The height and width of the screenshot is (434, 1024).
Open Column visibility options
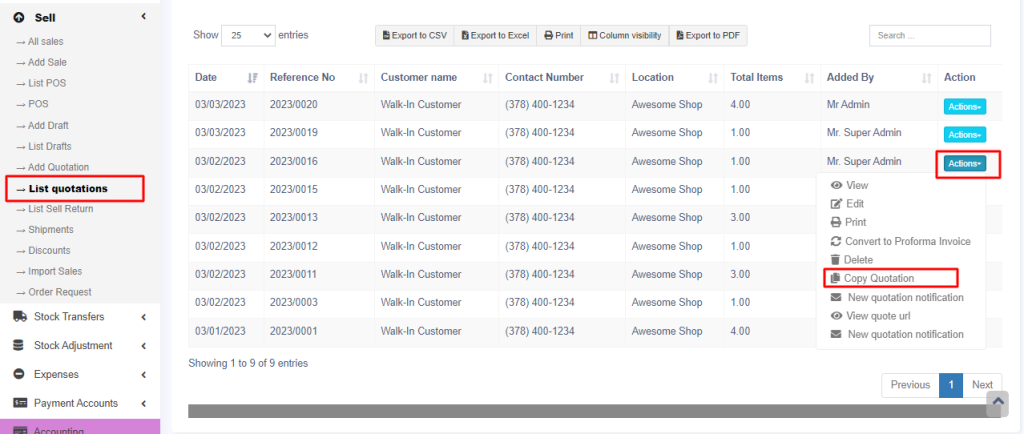(624, 36)
